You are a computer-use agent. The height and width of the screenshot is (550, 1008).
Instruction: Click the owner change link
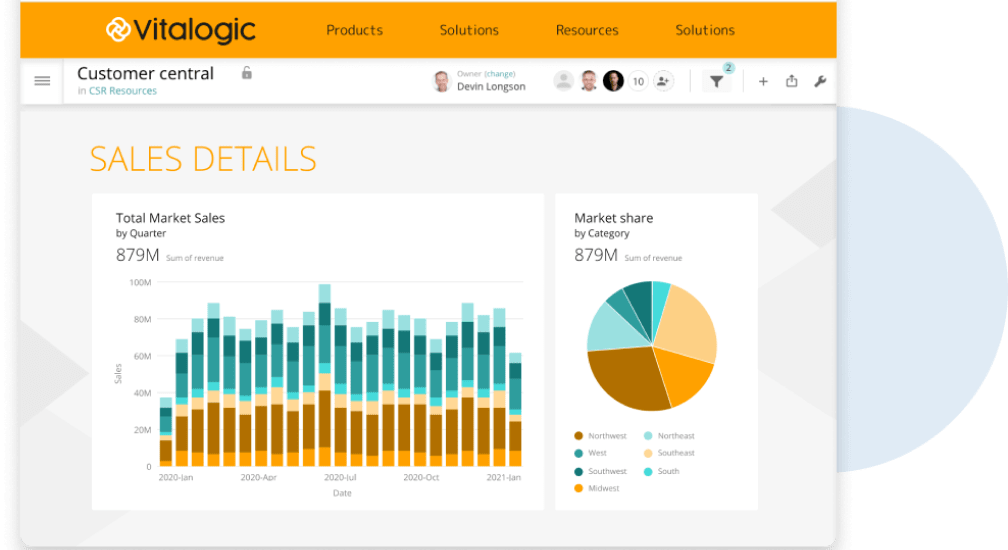500,74
